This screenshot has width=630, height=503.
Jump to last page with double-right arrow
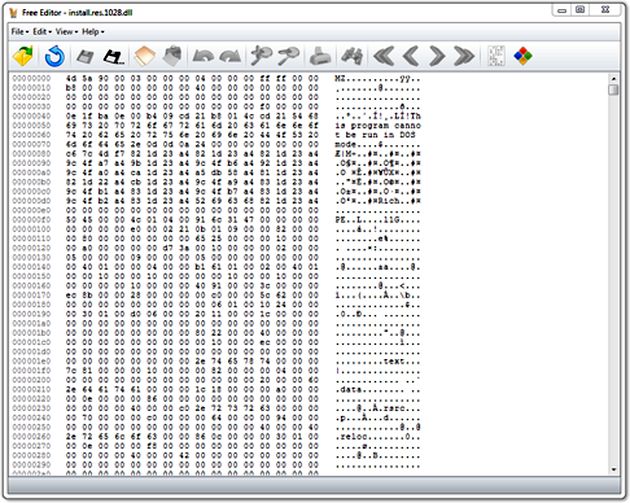click(x=464, y=56)
